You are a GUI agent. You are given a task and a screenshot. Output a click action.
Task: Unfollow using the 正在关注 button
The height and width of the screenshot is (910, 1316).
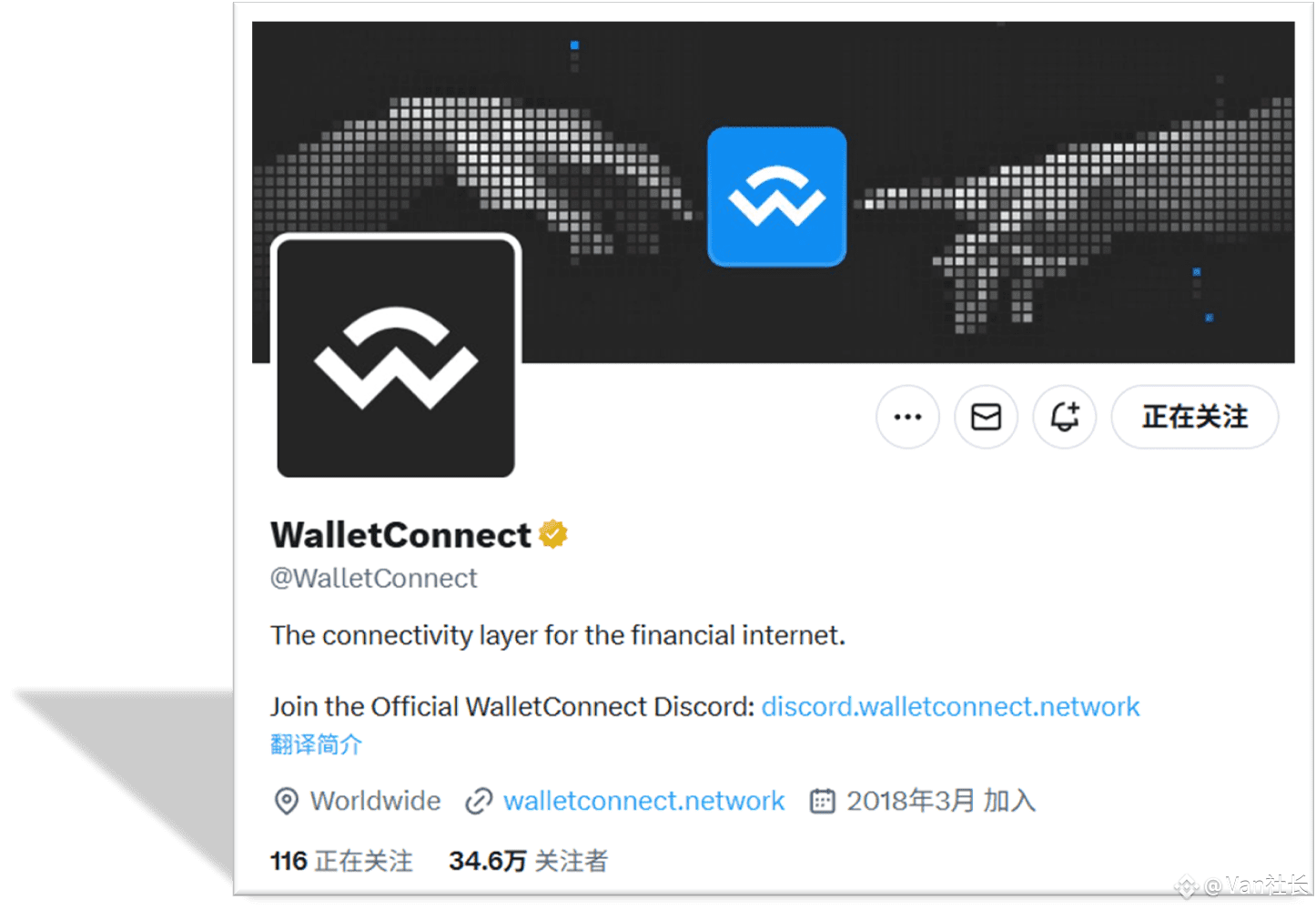1194,417
